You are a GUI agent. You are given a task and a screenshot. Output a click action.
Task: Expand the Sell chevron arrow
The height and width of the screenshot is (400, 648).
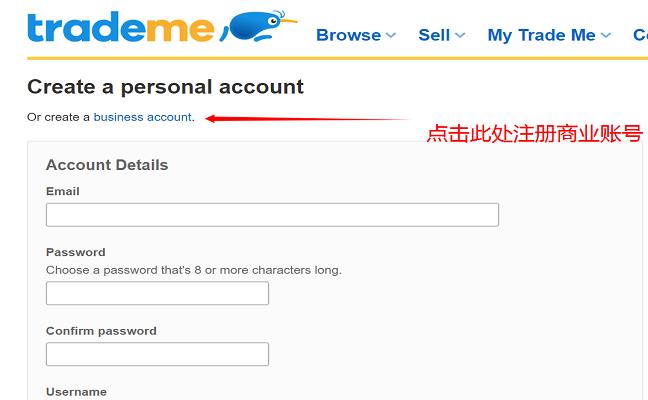tap(460, 35)
